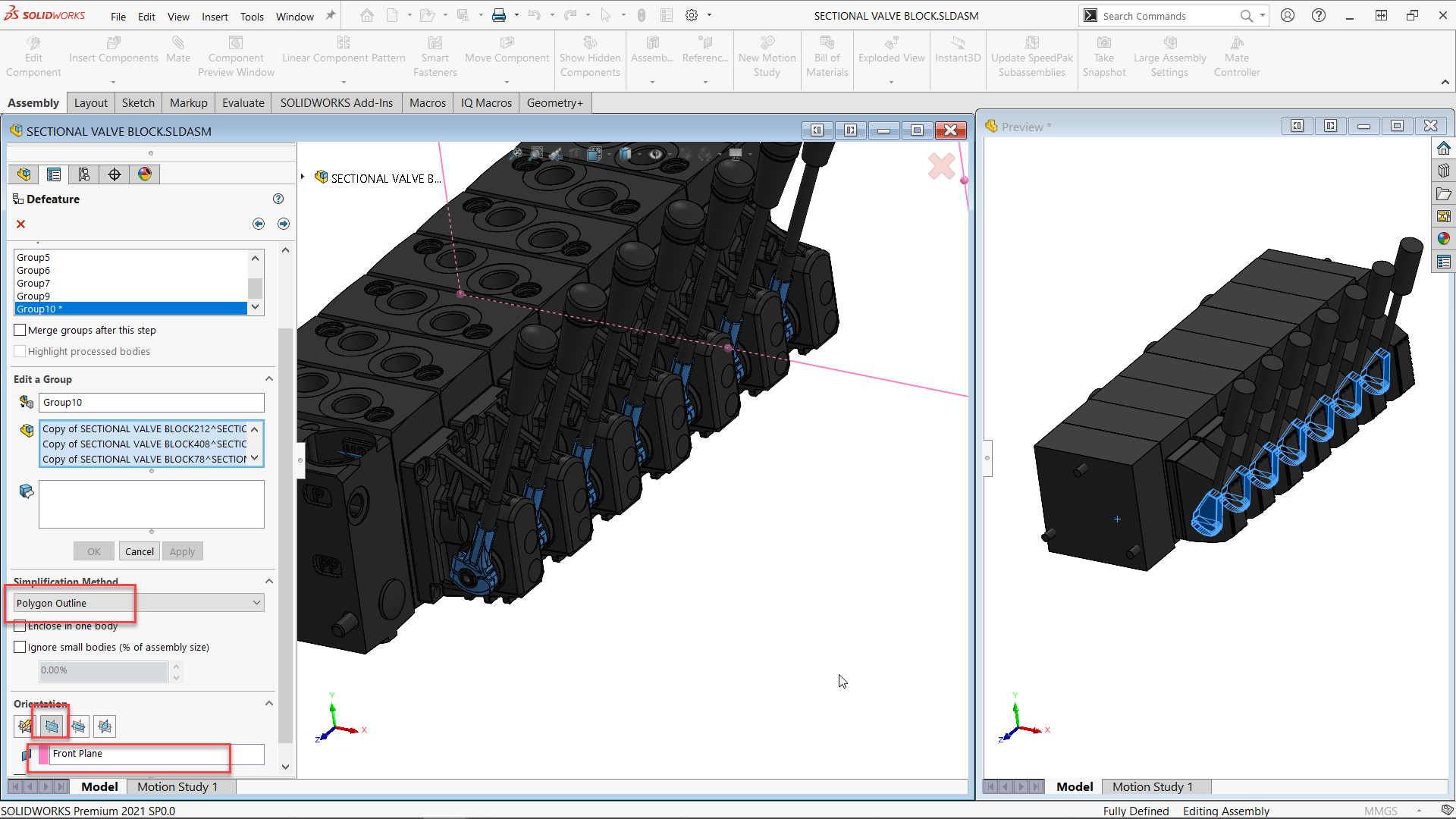
Task: Click the OK button in Edit a Group
Action: coord(94,552)
